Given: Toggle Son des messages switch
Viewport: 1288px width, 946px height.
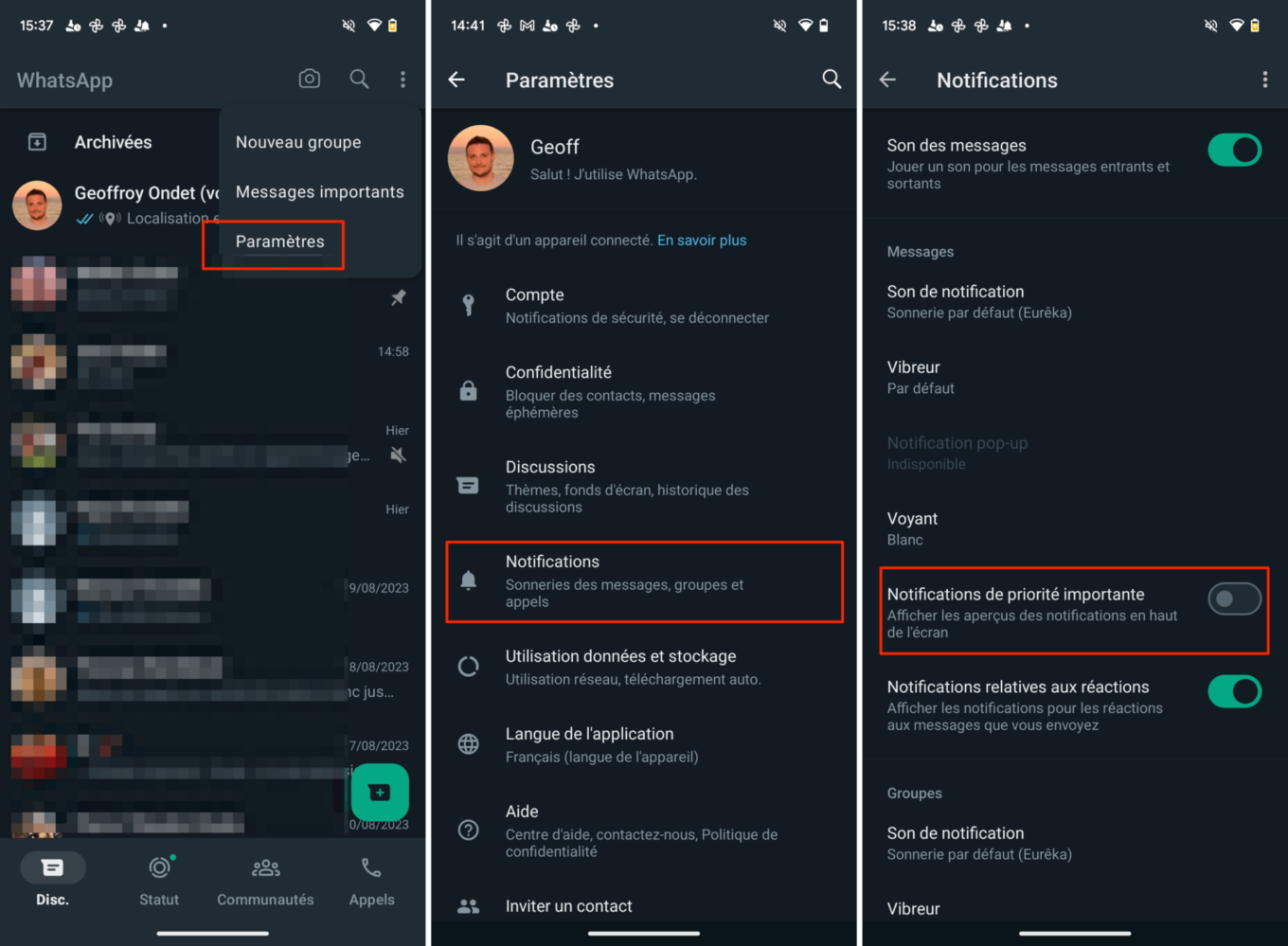Looking at the screenshot, I should [x=1234, y=150].
